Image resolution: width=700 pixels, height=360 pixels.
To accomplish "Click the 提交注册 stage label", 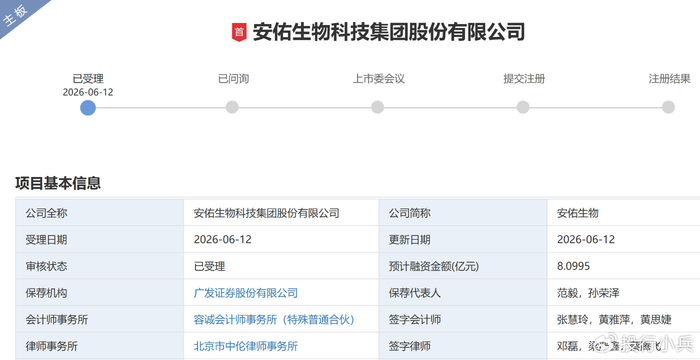I will (524, 79).
